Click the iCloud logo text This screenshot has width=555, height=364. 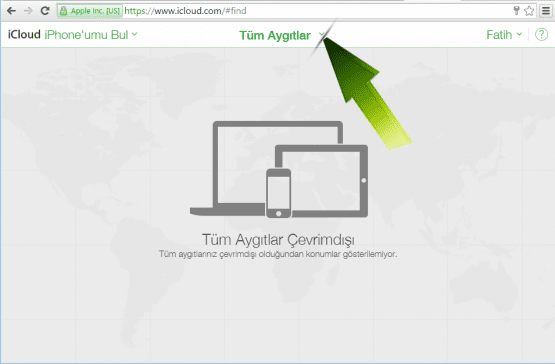[24, 34]
